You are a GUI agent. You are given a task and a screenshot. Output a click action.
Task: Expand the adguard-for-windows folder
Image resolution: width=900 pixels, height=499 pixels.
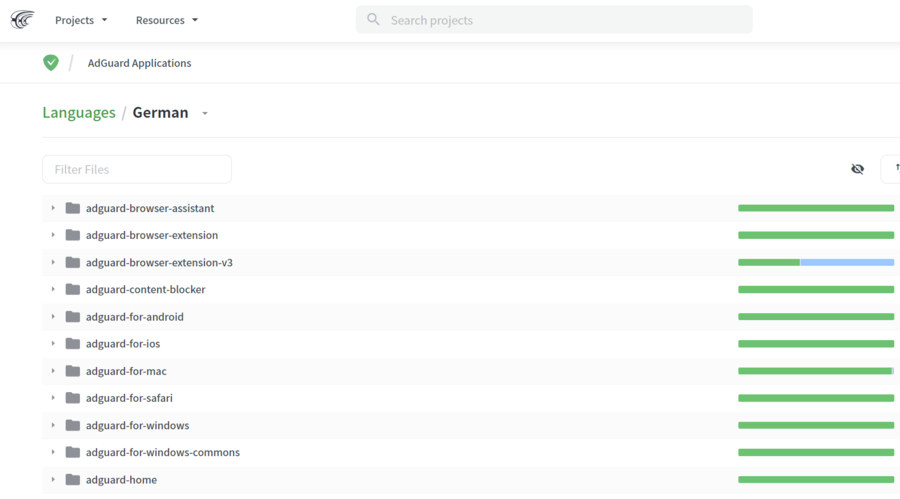pyautogui.click(x=53, y=425)
